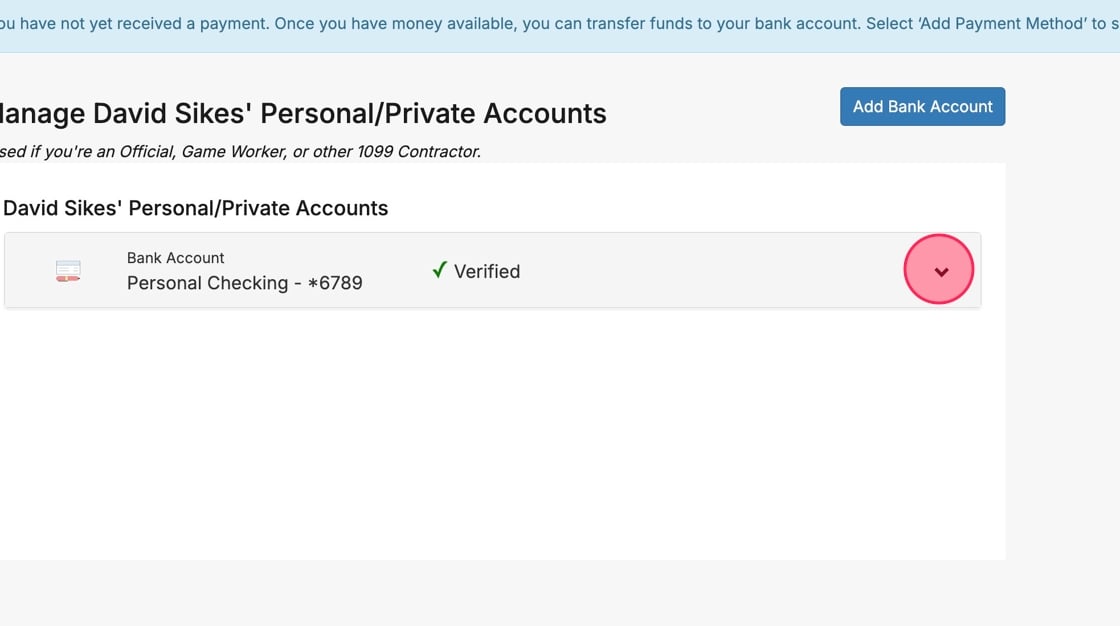Click the small Bank Account label

[176, 258]
